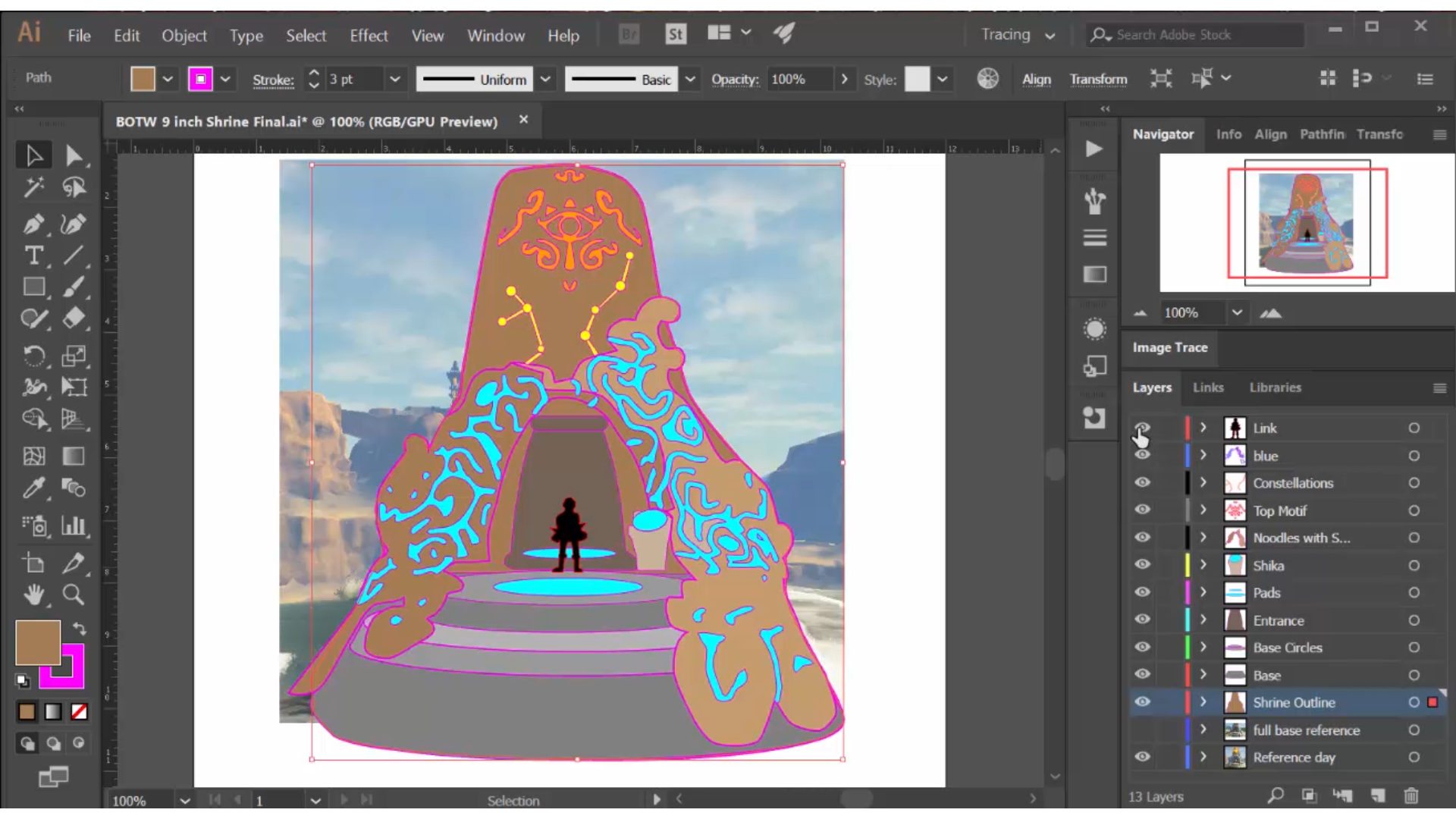Screen dimensions: 1456x819
Task: Choose the Paintbrush tool
Action: click(74, 287)
